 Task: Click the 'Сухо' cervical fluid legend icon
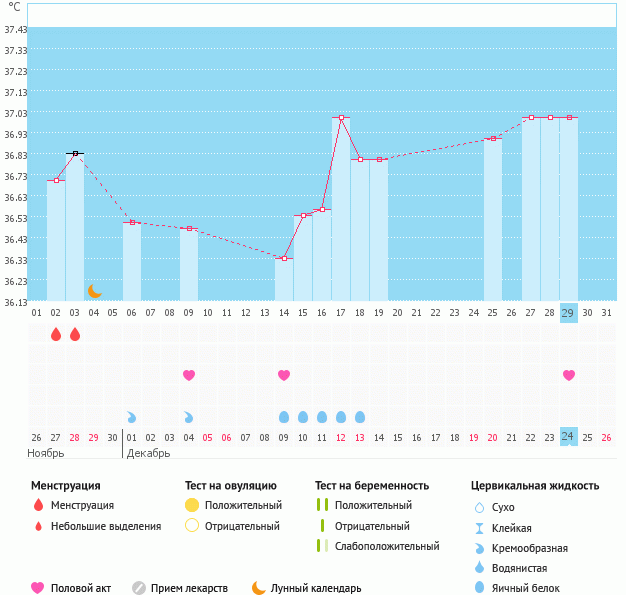479,508
